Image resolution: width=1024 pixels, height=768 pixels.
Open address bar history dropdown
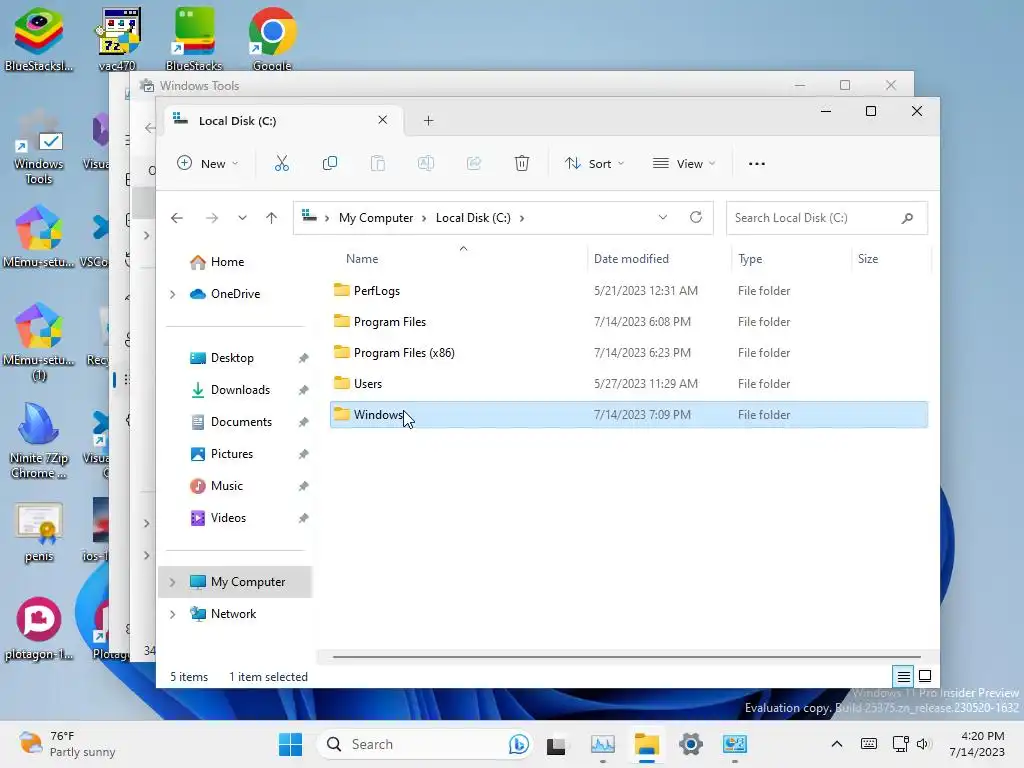coord(663,217)
